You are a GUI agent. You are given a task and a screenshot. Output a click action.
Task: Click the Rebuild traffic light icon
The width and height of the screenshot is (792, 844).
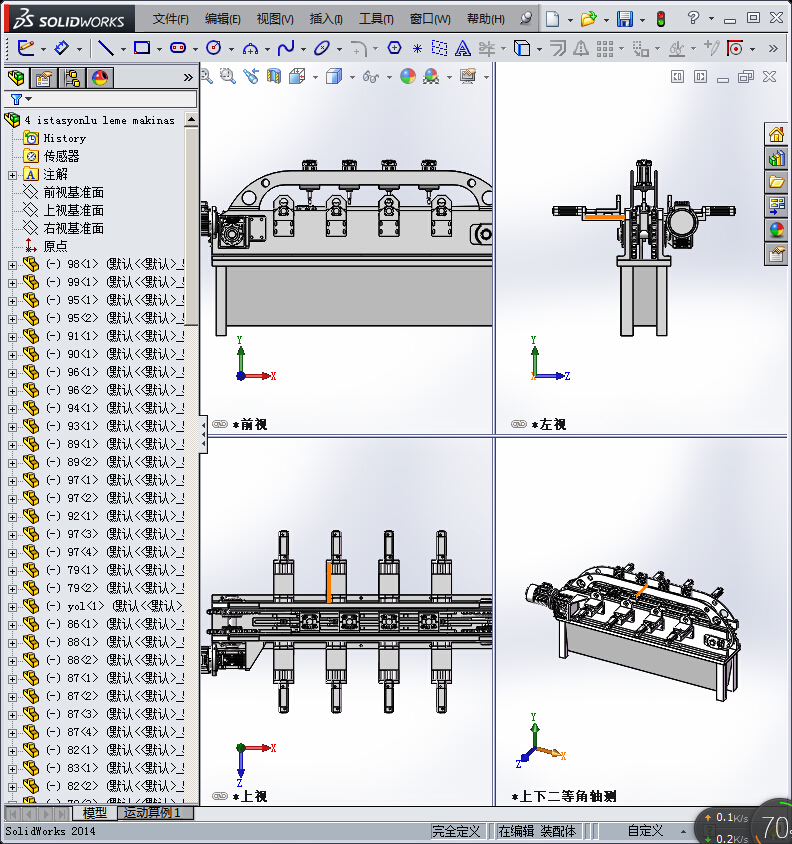tap(661, 19)
